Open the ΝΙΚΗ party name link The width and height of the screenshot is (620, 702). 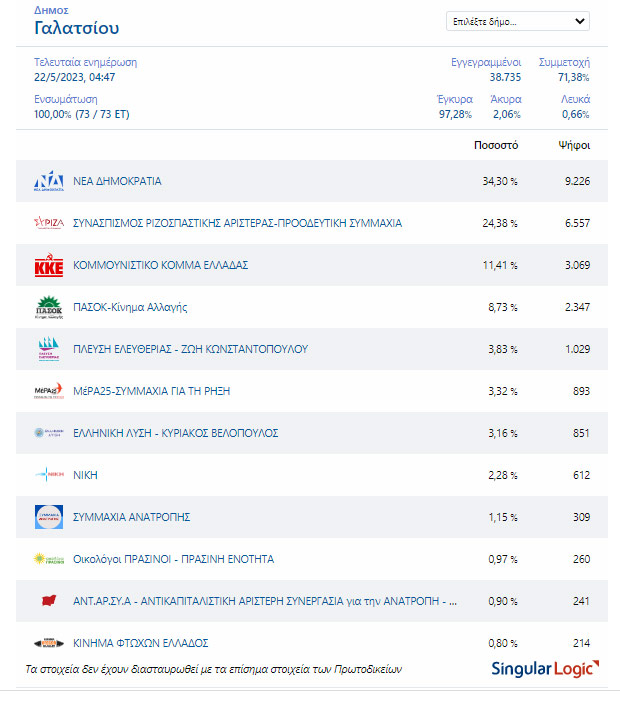85,475
